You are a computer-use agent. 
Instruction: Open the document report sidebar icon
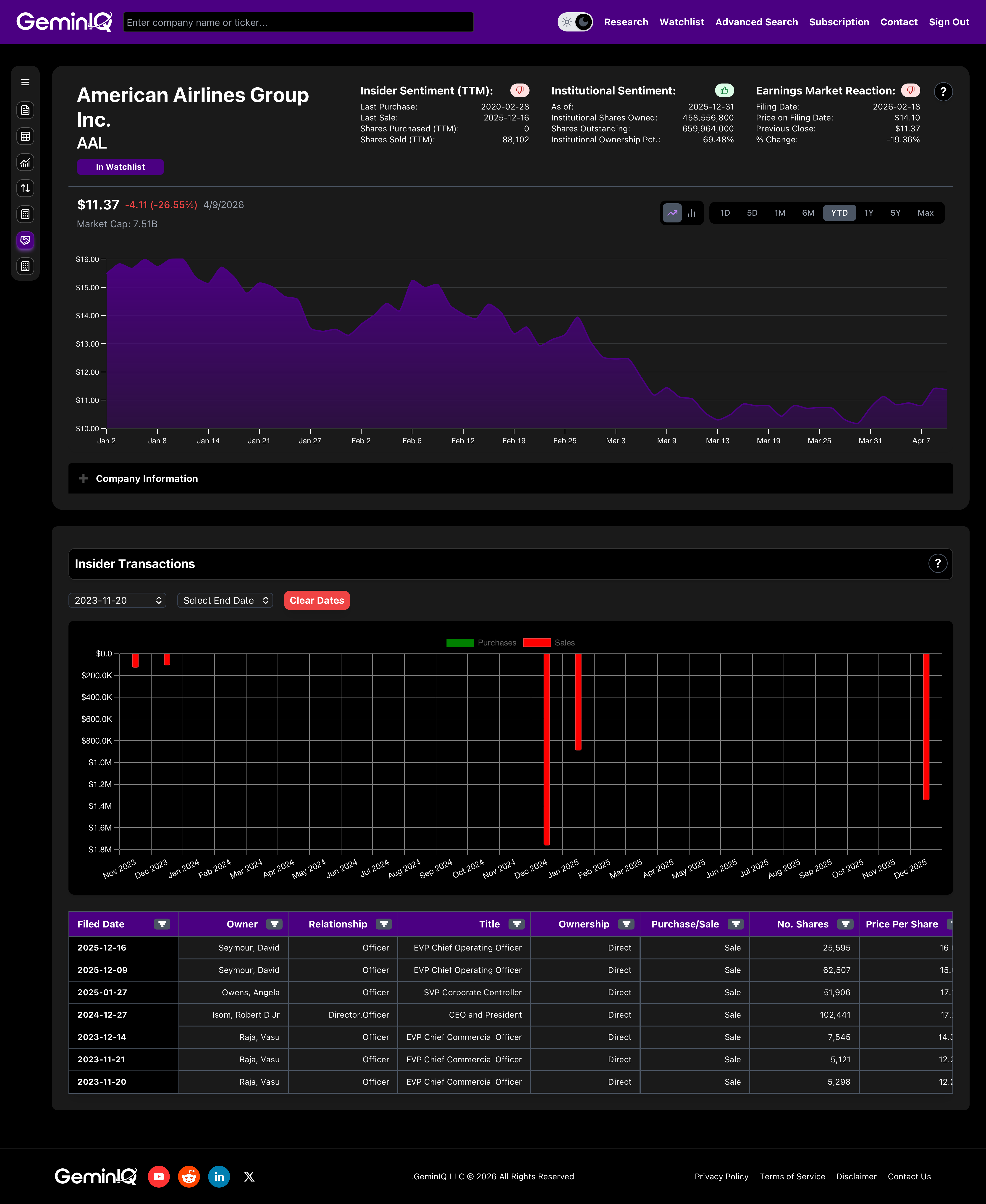[25, 110]
